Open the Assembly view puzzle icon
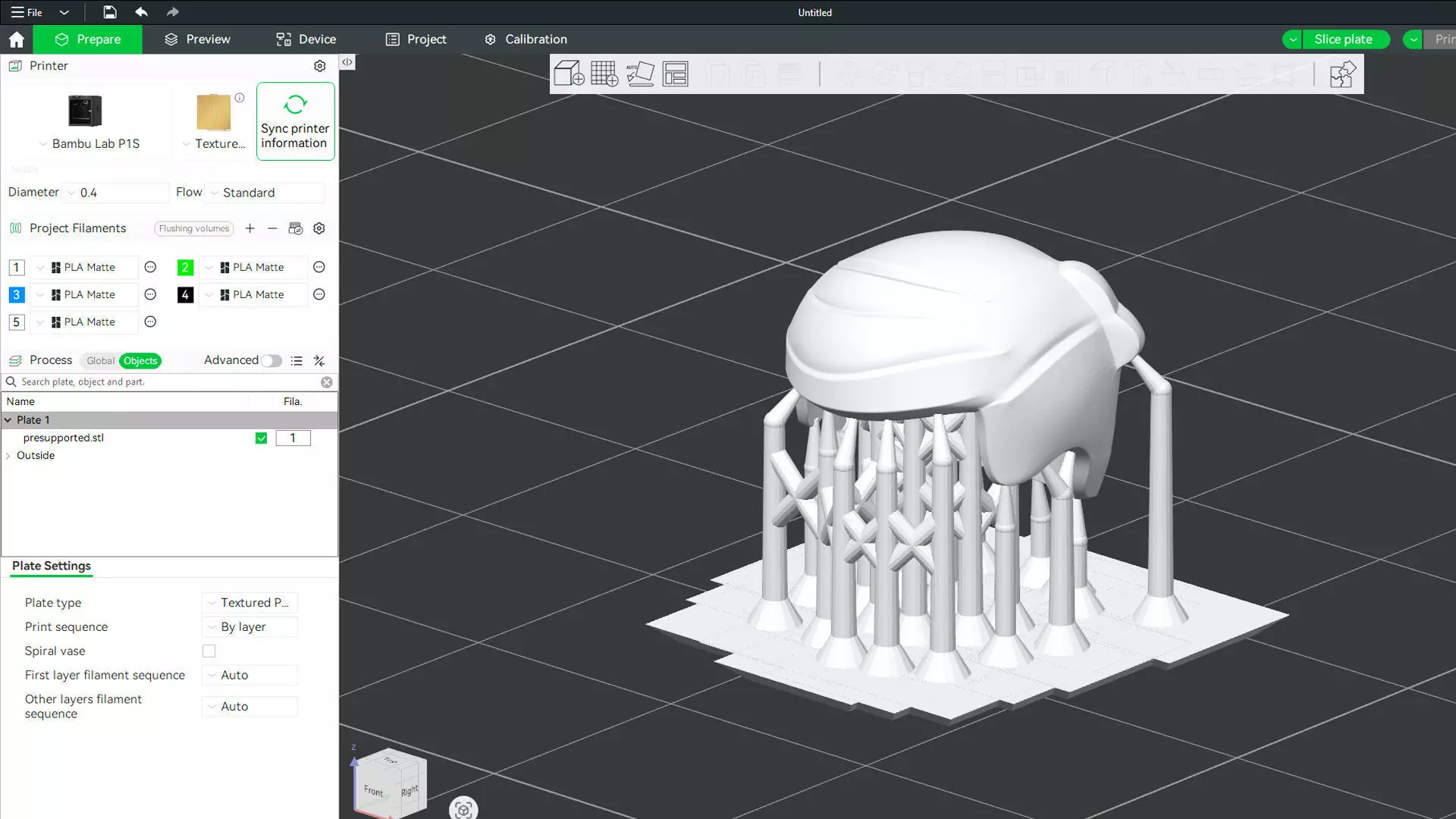The height and width of the screenshot is (819, 1456). [x=1342, y=74]
